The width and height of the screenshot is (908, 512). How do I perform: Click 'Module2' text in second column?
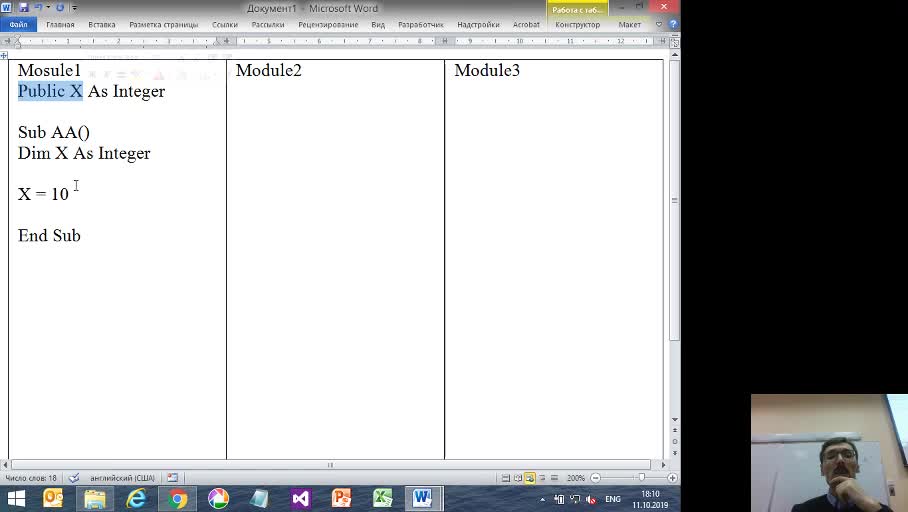269,71
